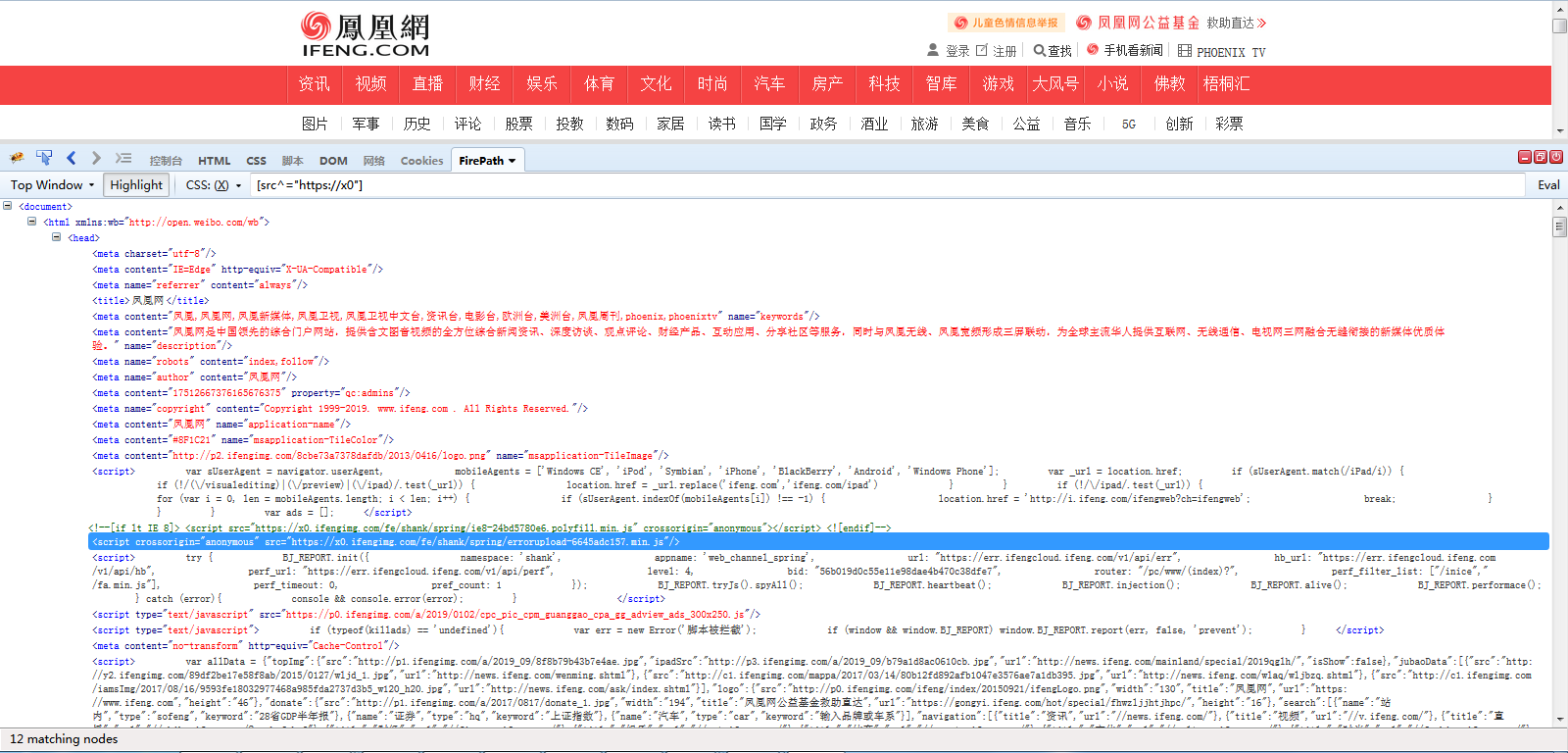The width and height of the screenshot is (1568, 753).
Task: Collapse the html element node
Action: click(x=32, y=222)
